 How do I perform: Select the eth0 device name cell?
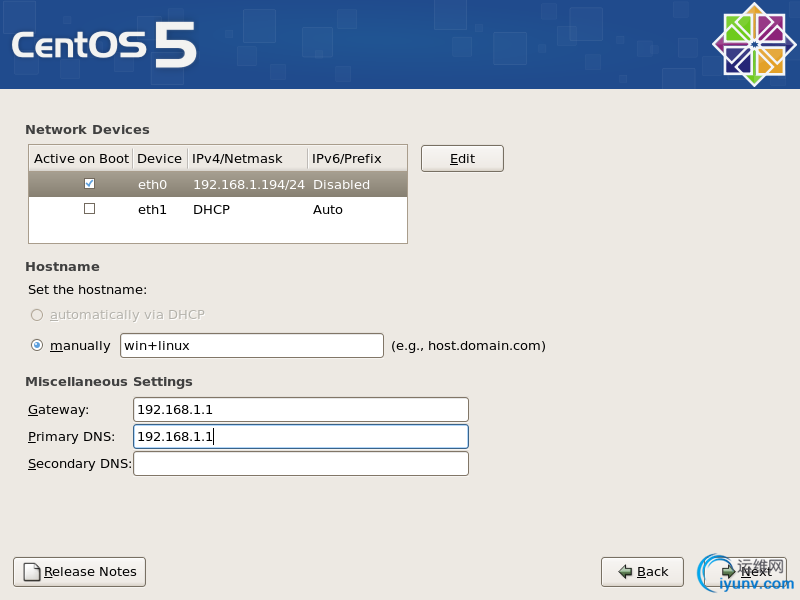coord(153,185)
